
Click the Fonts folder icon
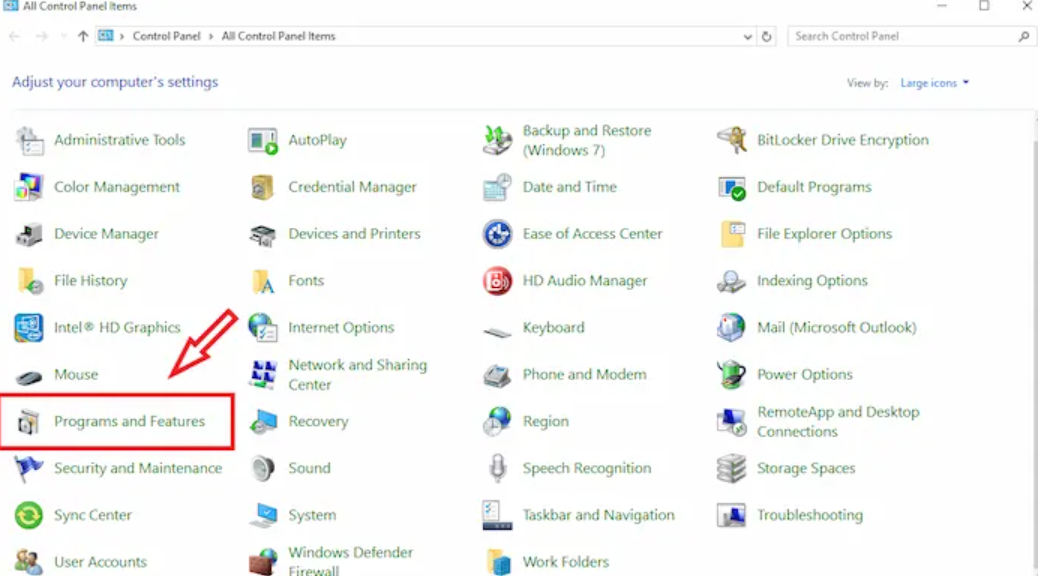pyautogui.click(x=263, y=281)
